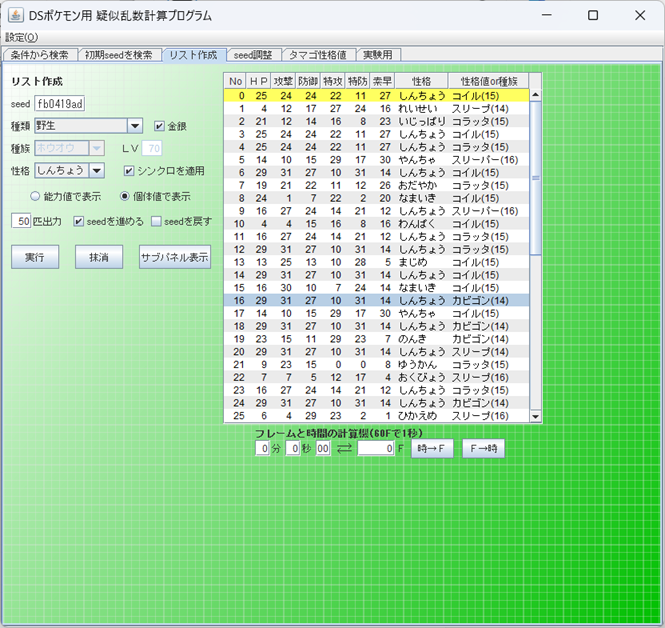Toggle the 金銀 checkbox
665x628 pixels.
[x=159, y=126]
